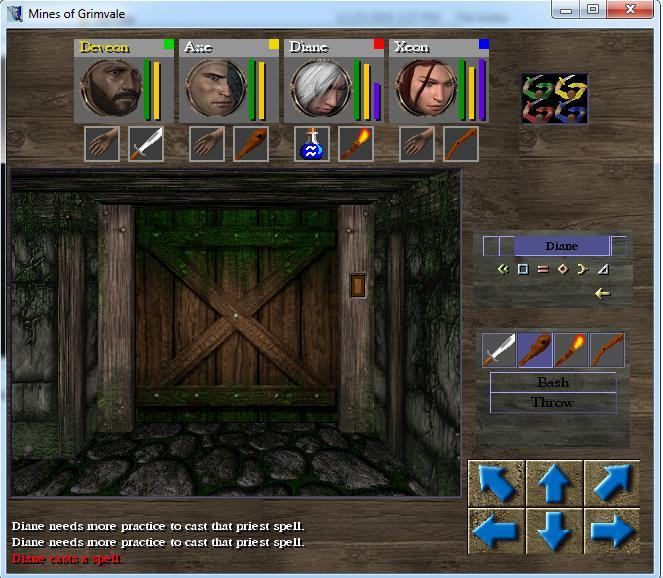663x578 pixels.
Task: Open Deveon's character portrait
Action: point(111,88)
